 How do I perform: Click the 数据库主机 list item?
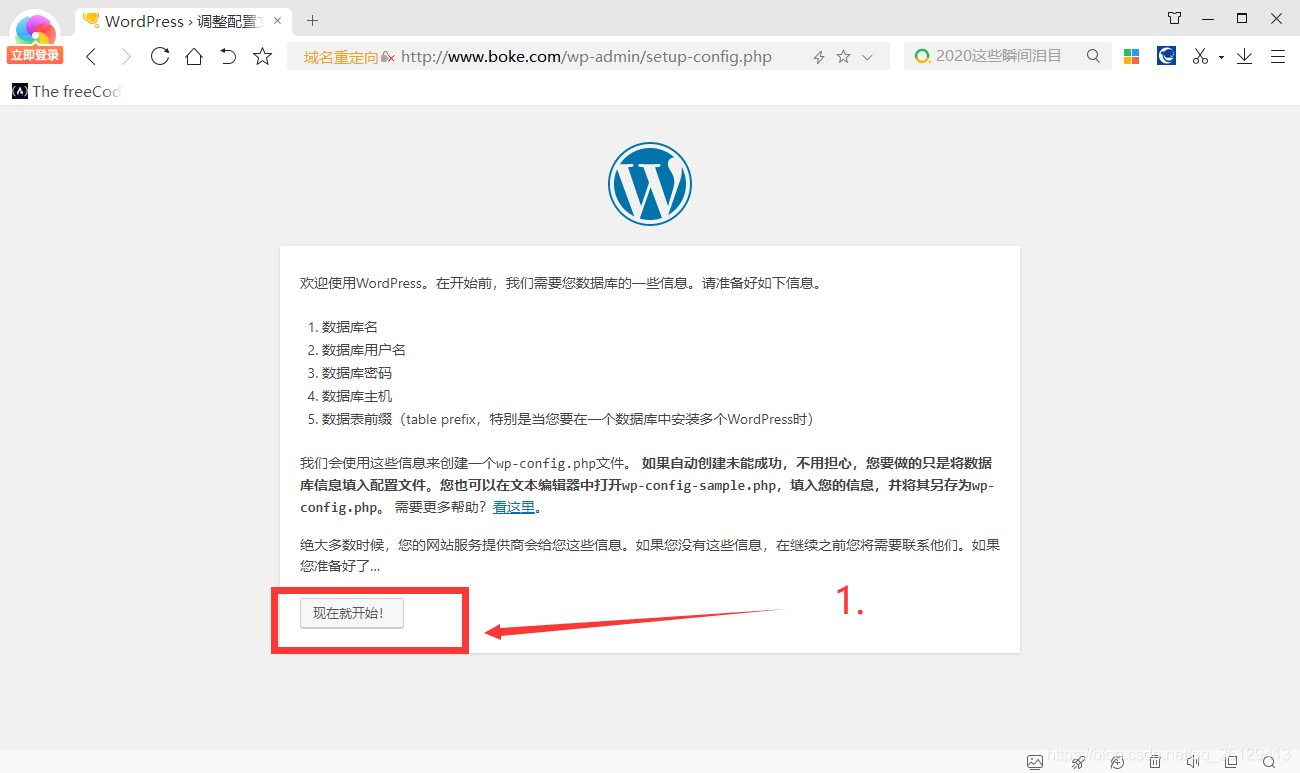tap(357, 396)
